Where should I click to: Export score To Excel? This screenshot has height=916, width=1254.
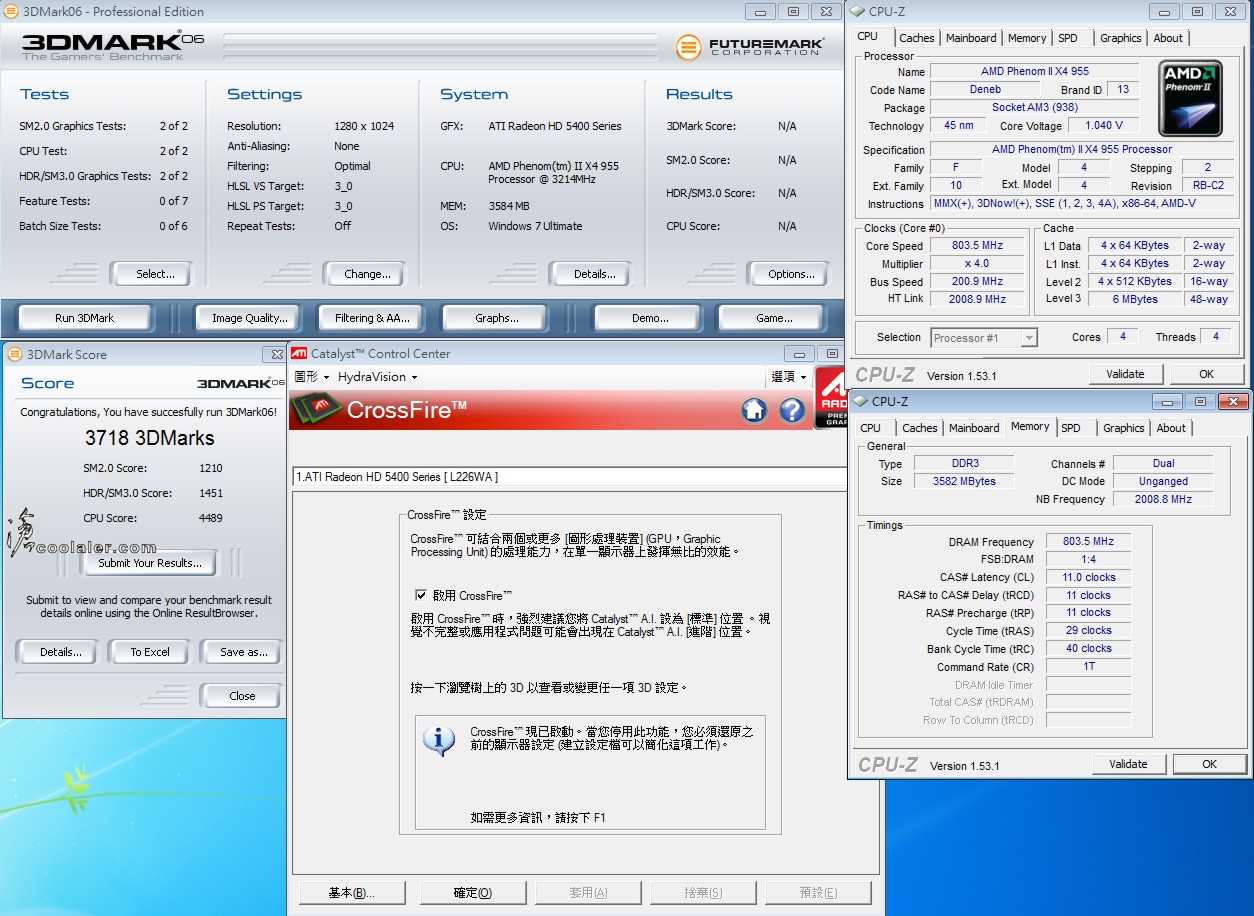pos(150,652)
